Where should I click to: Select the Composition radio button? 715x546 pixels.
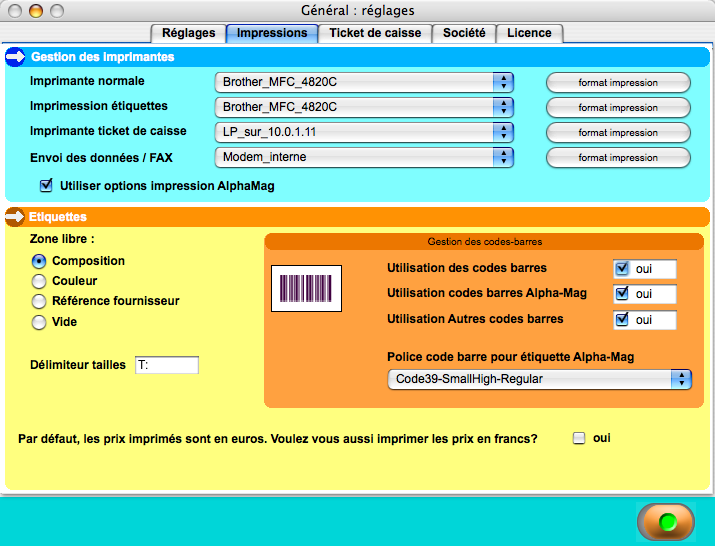point(39,261)
